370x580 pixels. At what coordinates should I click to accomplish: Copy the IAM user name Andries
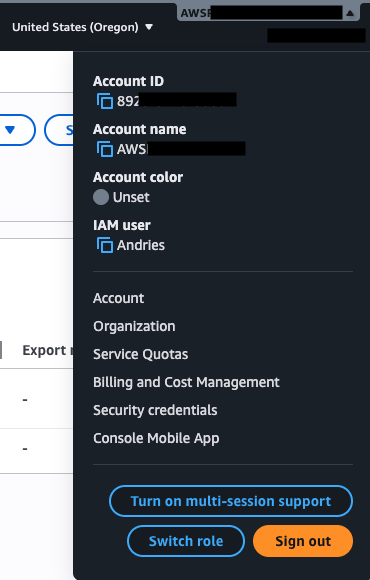pyautogui.click(x=105, y=245)
